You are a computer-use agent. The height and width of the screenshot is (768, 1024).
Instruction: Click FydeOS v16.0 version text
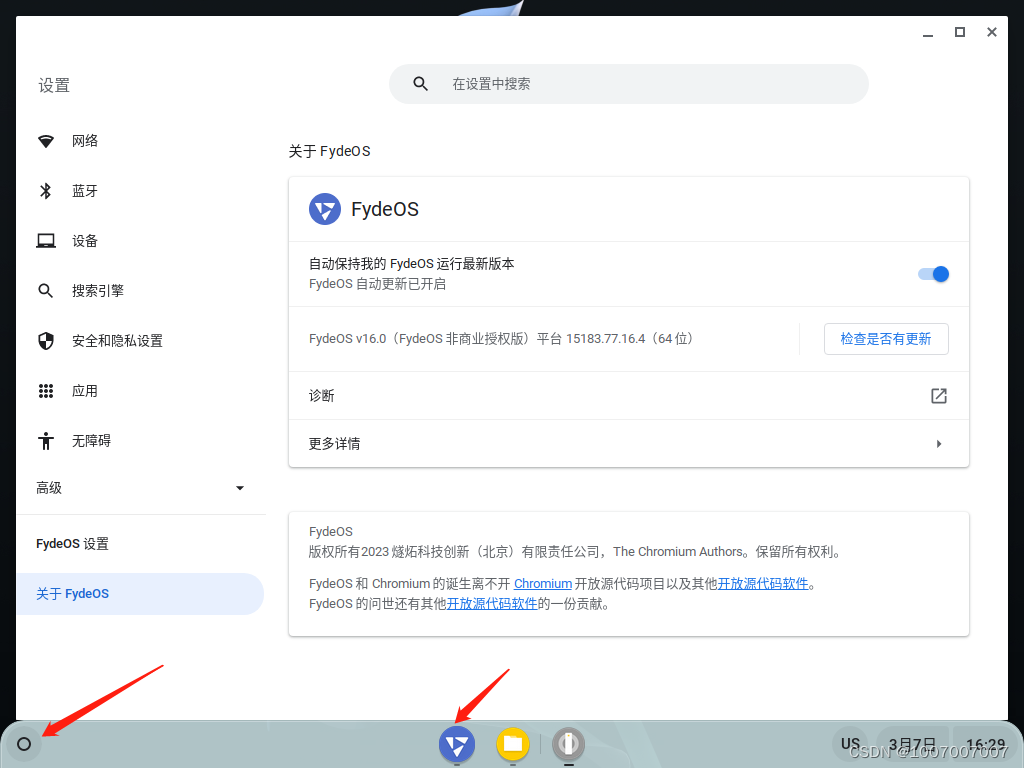point(501,339)
